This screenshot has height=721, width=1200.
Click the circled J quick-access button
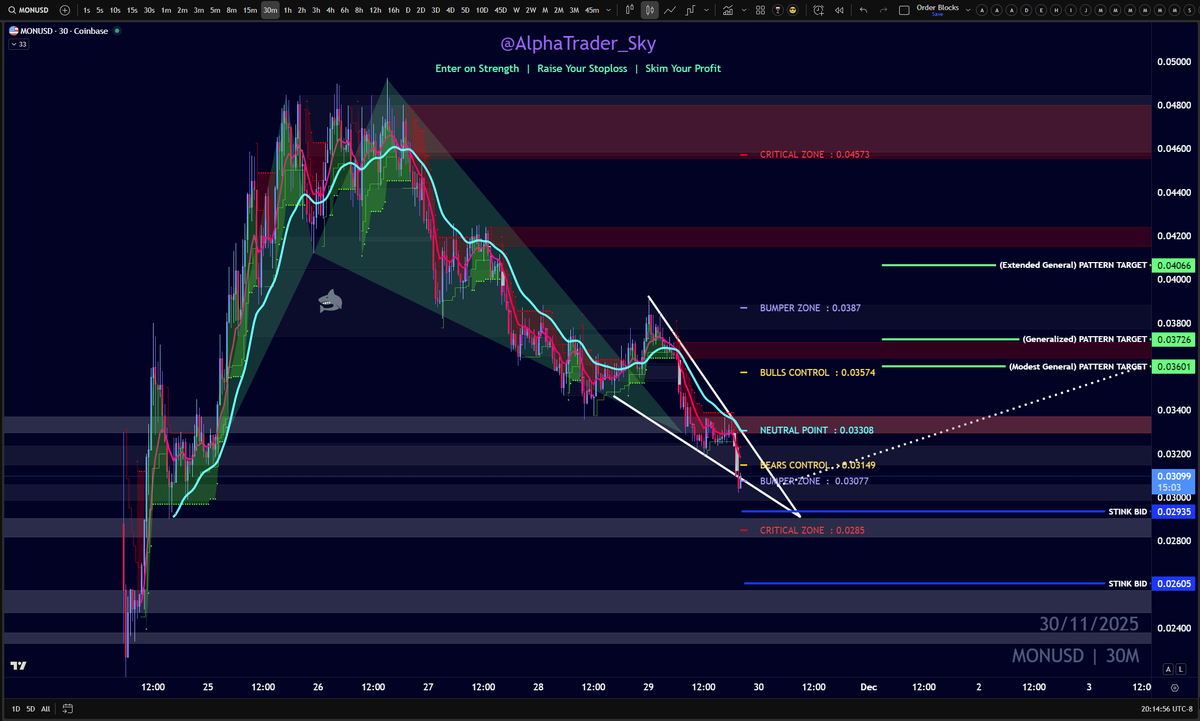(x=1086, y=10)
